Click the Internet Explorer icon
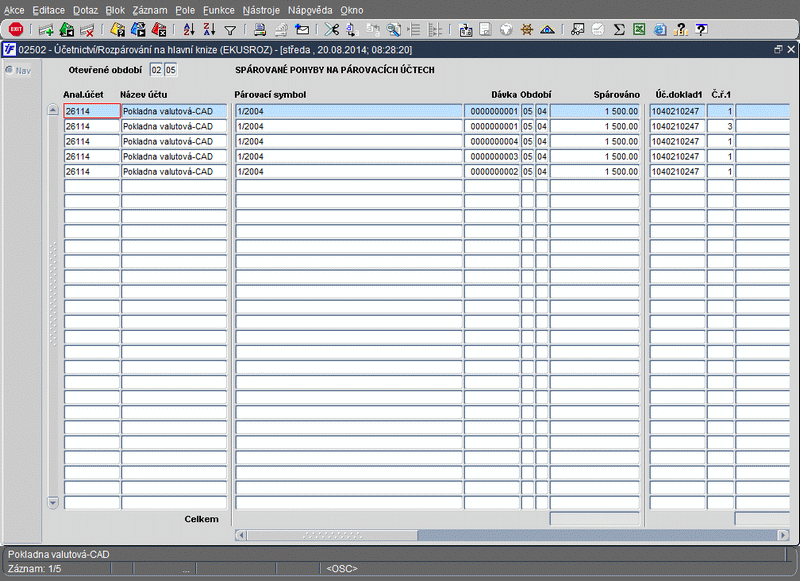Screen dimensions: 800x581 pyautogui.click(x=660, y=30)
